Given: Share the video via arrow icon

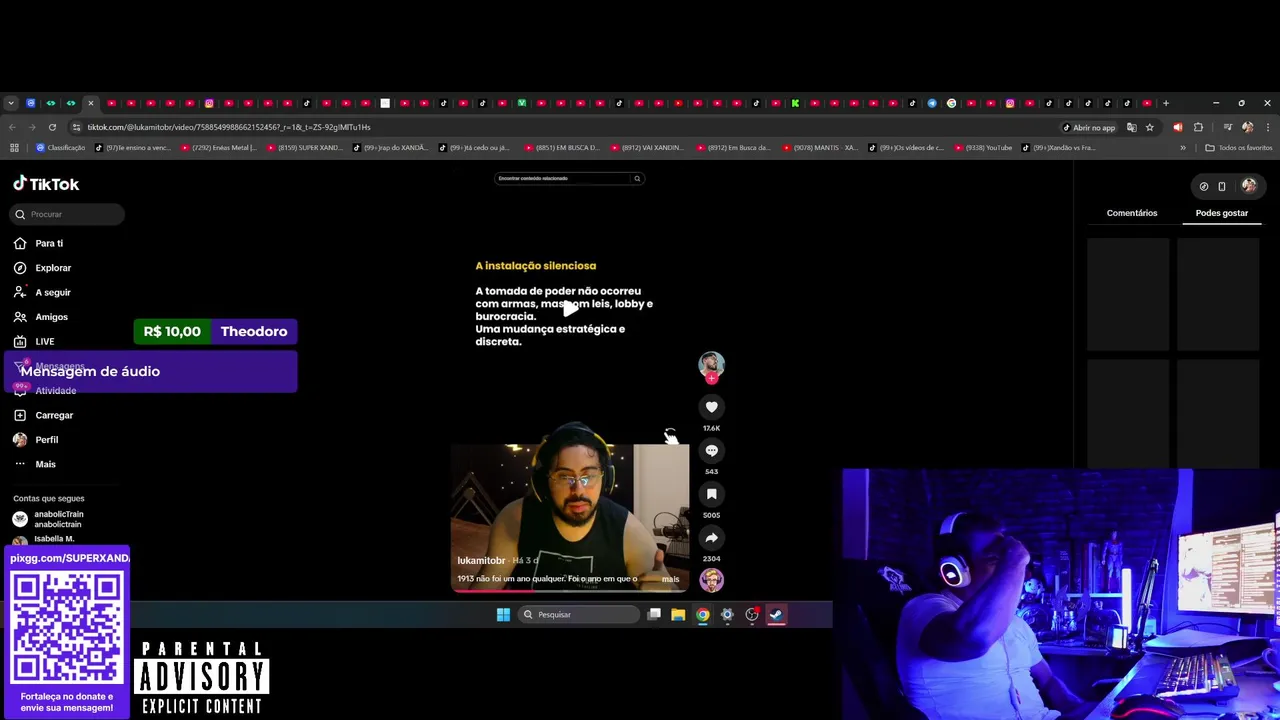Looking at the screenshot, I should coord(711,538).
